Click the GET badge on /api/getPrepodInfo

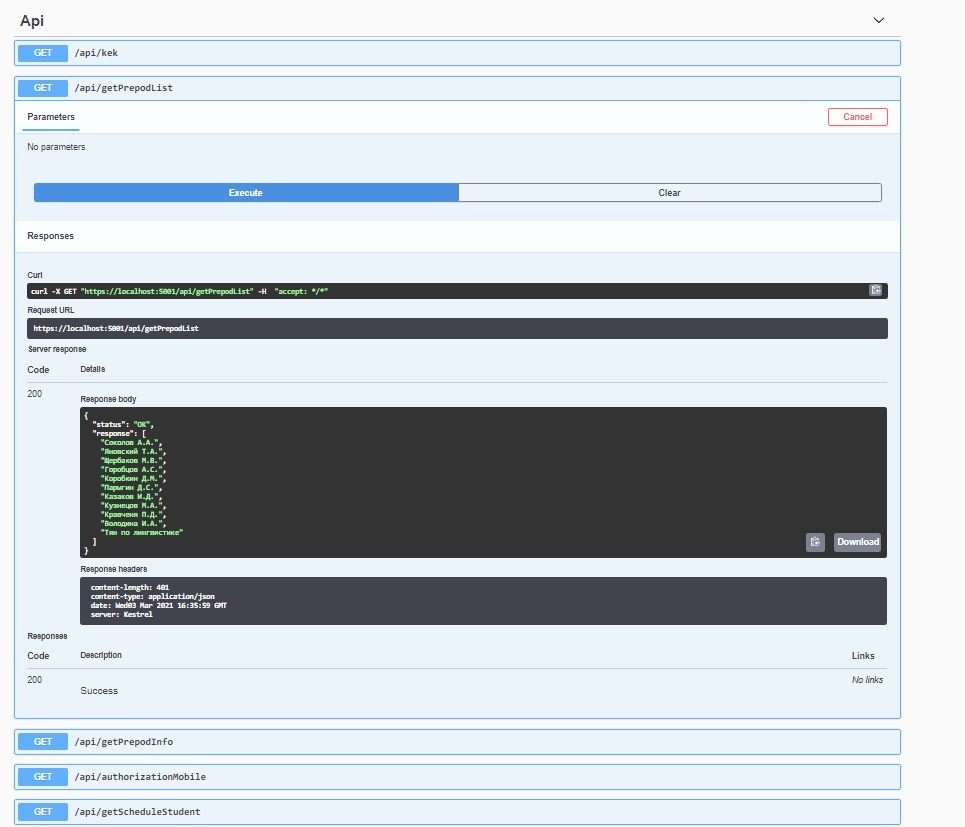(x=41, y=741)
